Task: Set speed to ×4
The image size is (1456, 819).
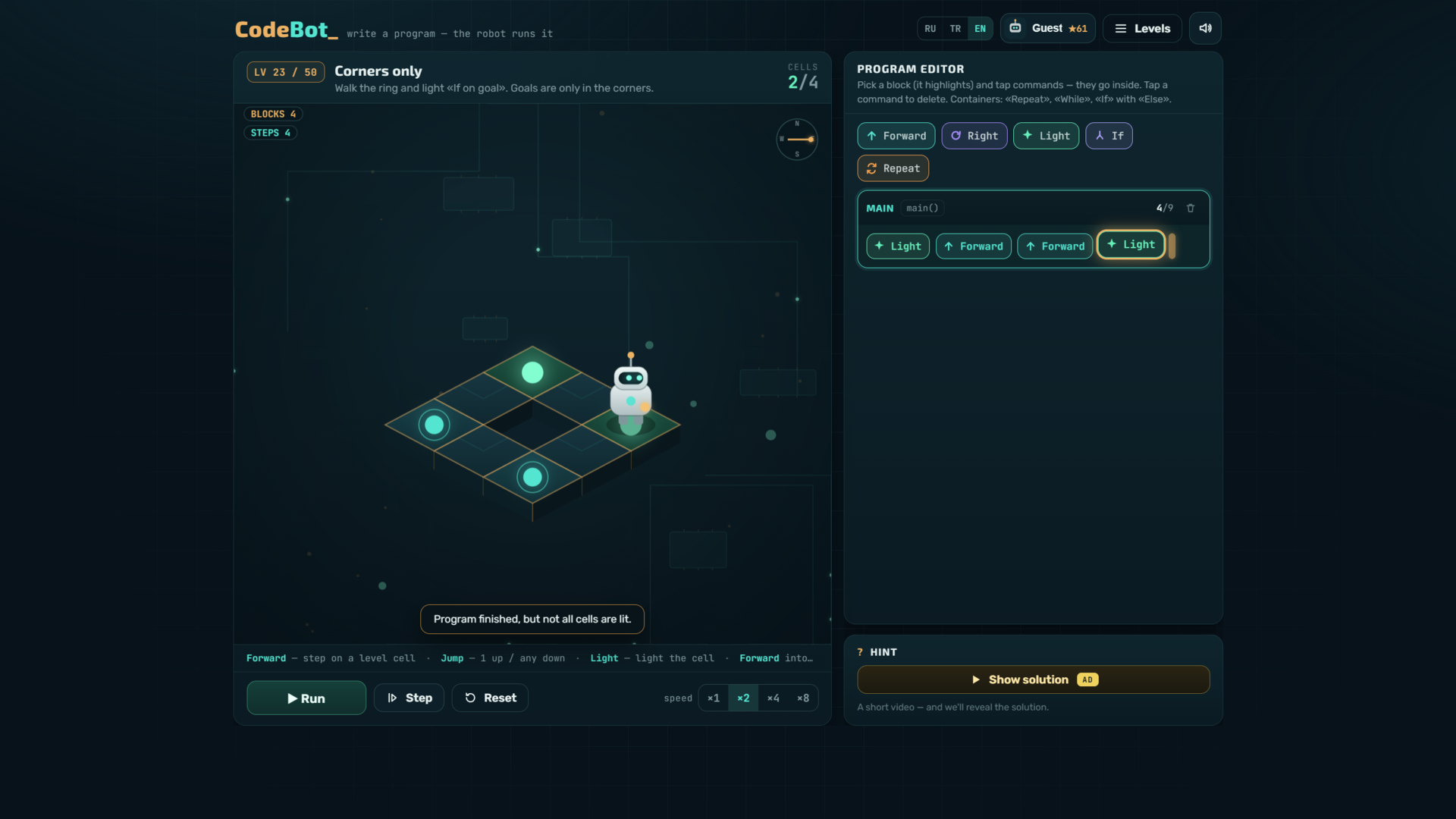Action: [x=773, y=698]
